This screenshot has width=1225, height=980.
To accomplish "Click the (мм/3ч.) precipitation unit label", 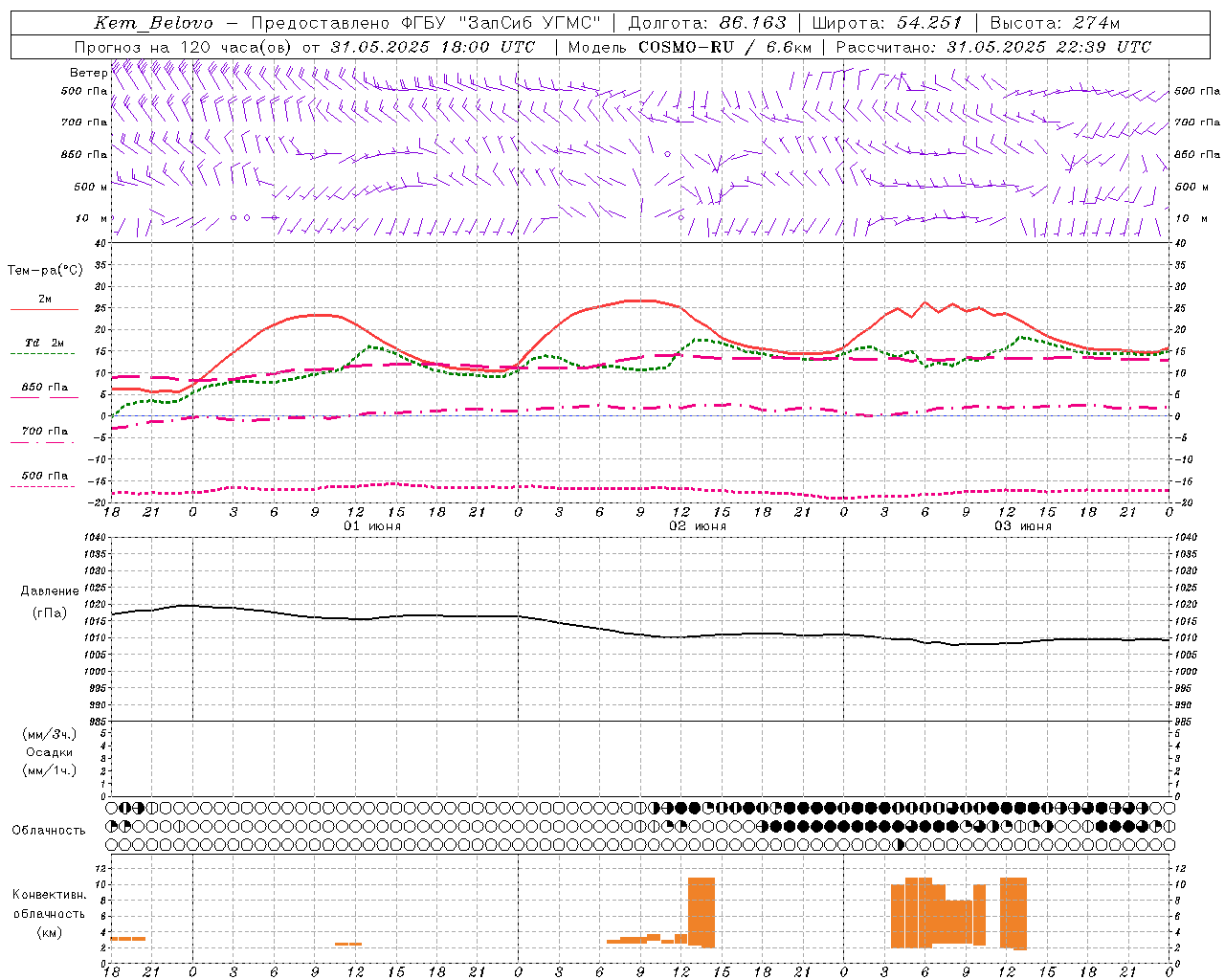I will pyautogui.click(x=50, y=734).
